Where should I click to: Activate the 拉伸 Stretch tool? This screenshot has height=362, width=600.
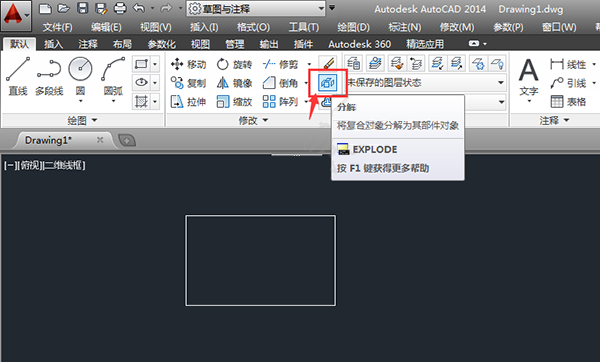point(188,101)
